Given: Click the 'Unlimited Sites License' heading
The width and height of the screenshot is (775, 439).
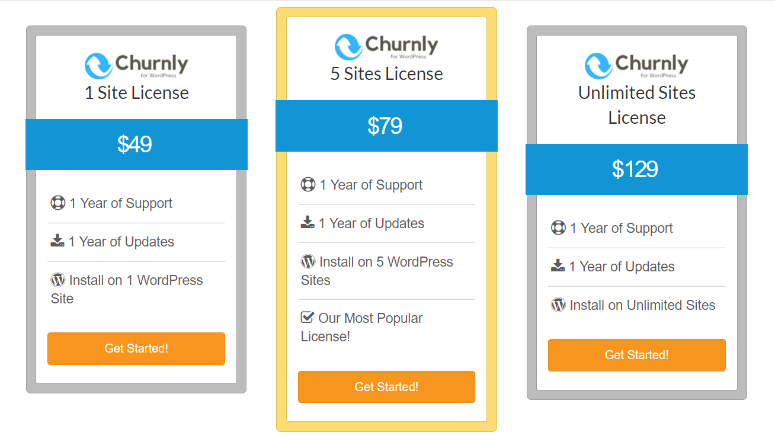Looking at the screenshot, I should [637, 105].
